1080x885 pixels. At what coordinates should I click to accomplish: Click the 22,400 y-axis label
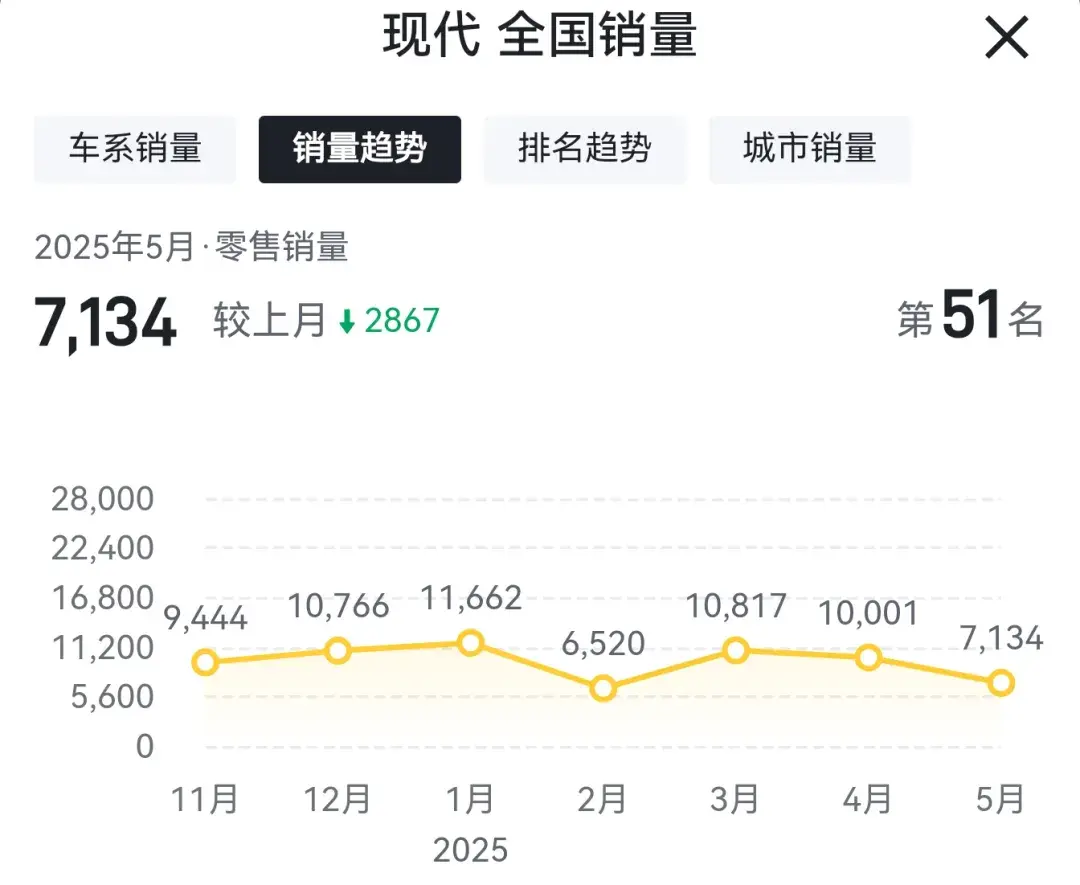(x=103, y=548)
